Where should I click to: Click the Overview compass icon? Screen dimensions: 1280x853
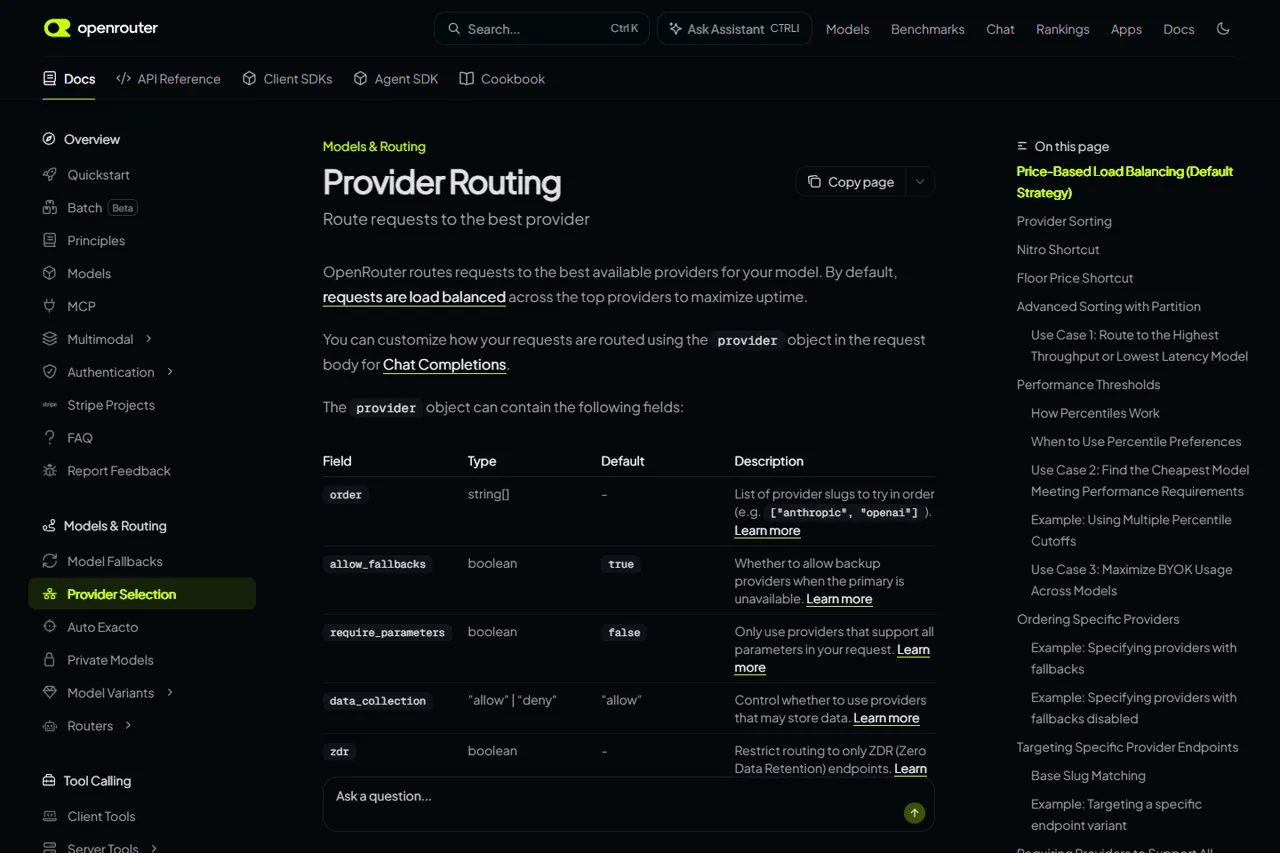(49, 139)
